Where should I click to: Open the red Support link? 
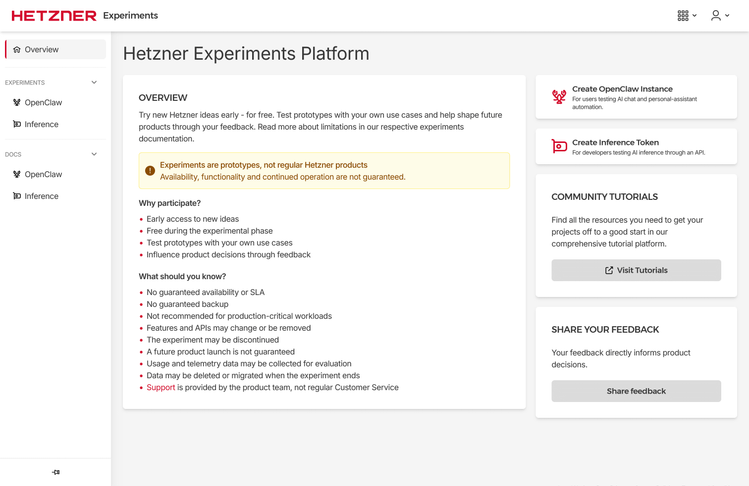(x=160, y=388)
